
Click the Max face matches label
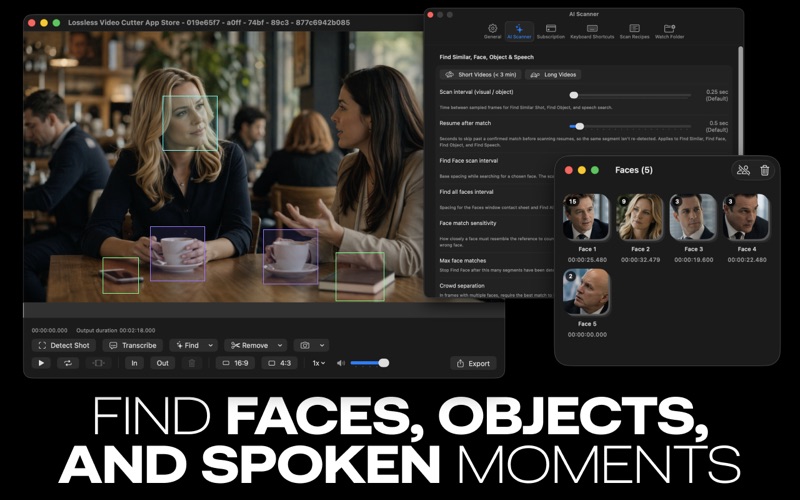pyautogui.click(x=463, y=261)
